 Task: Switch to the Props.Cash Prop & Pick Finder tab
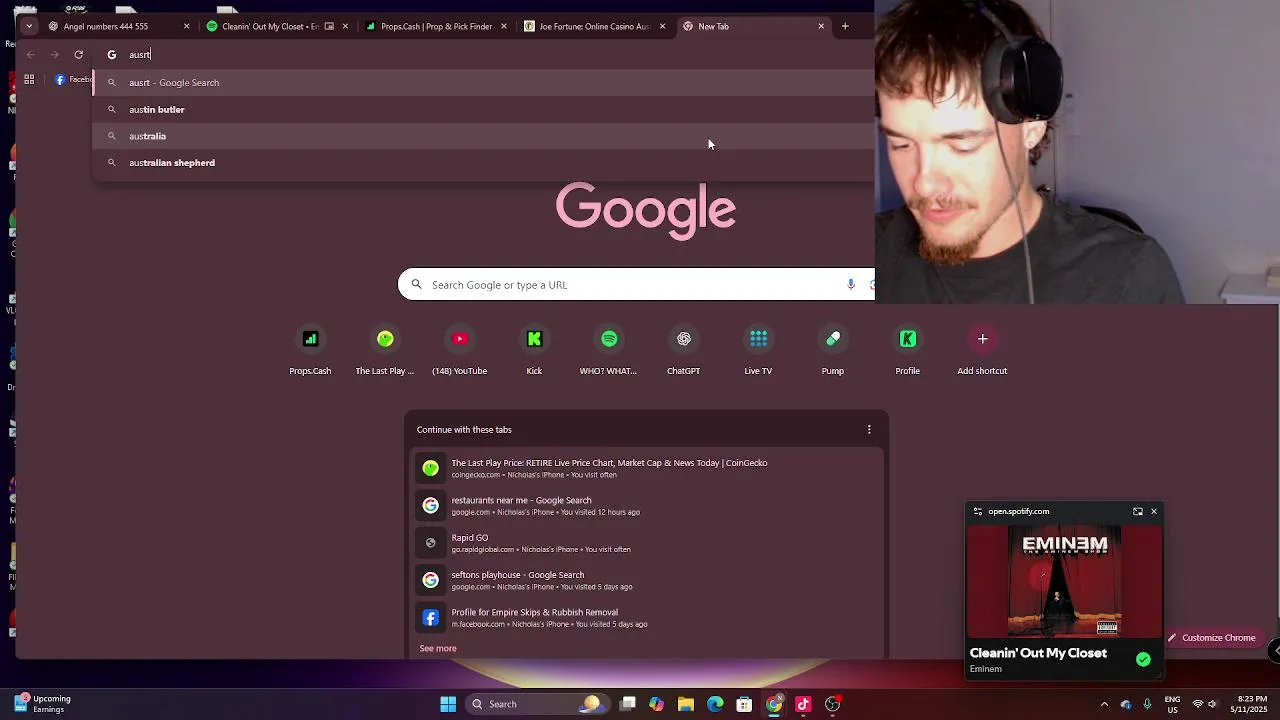437,26
